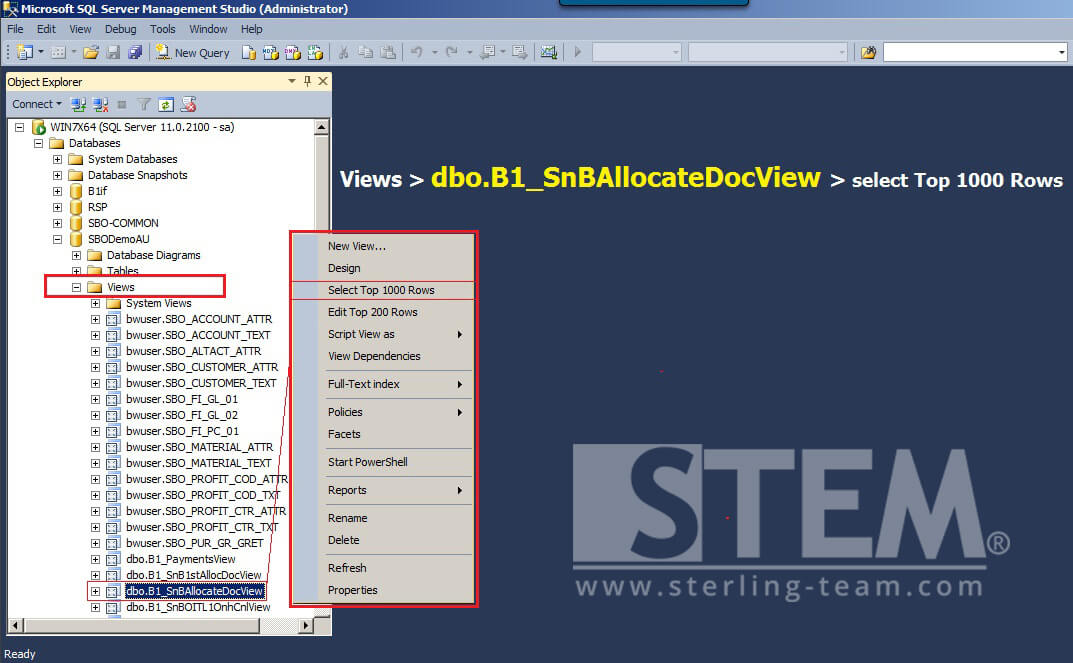Start a New Query
Screen dimensions: 1073x663
pos(192,53)
